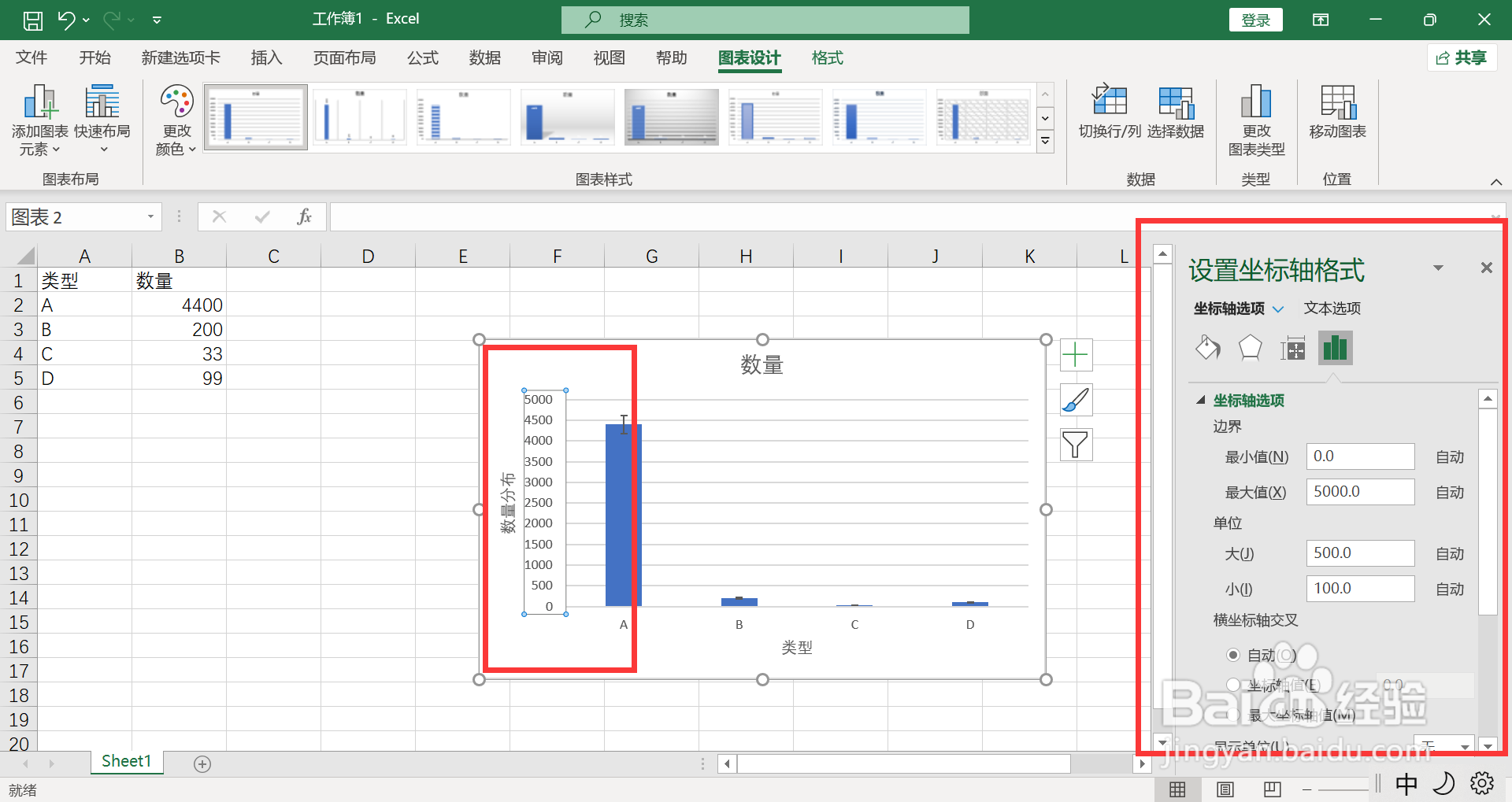This screenshot has height=802, width=1512.
Task: Switch to Page Break Preview icon
Action: click(1272, 789)
